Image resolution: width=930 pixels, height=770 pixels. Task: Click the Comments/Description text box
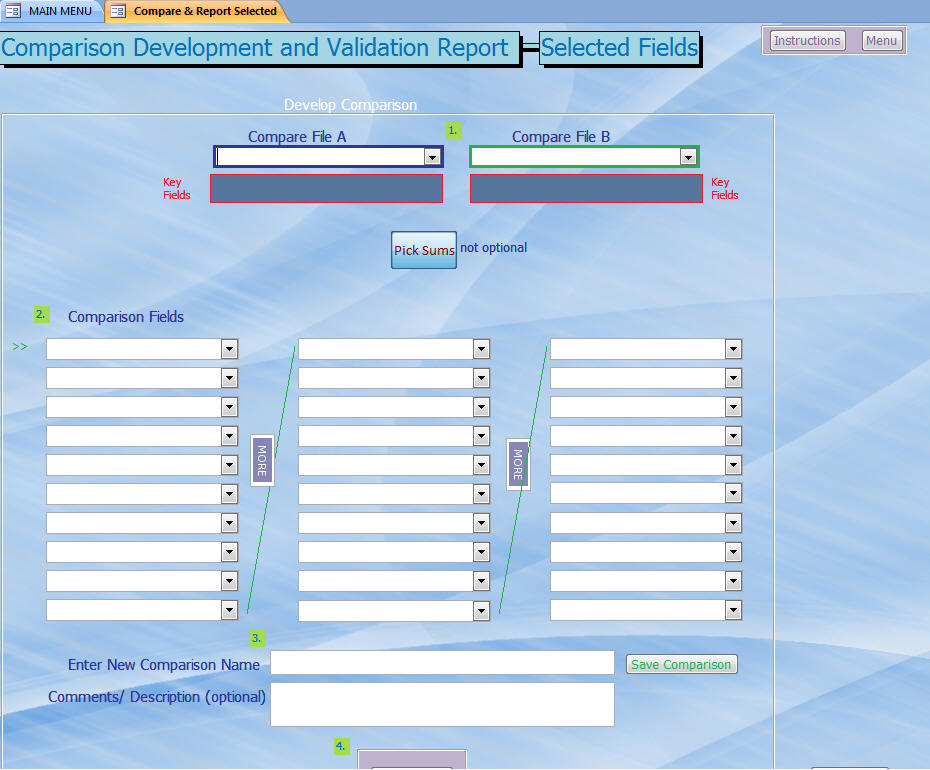tap(442, 704)
